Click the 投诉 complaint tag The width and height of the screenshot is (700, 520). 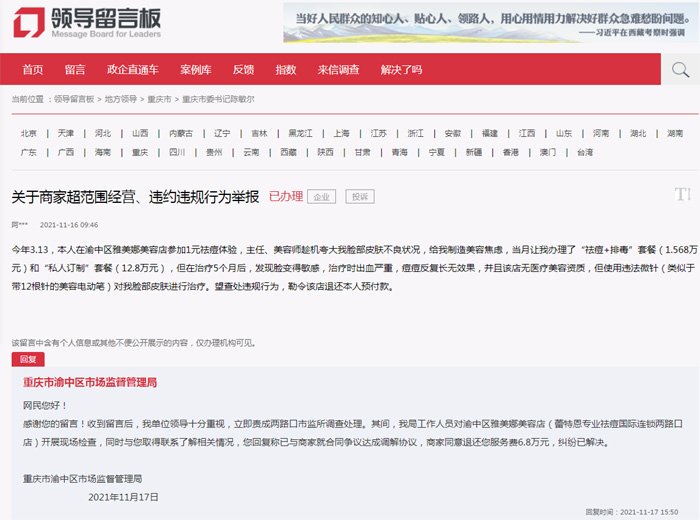click(x=358, y=197)
